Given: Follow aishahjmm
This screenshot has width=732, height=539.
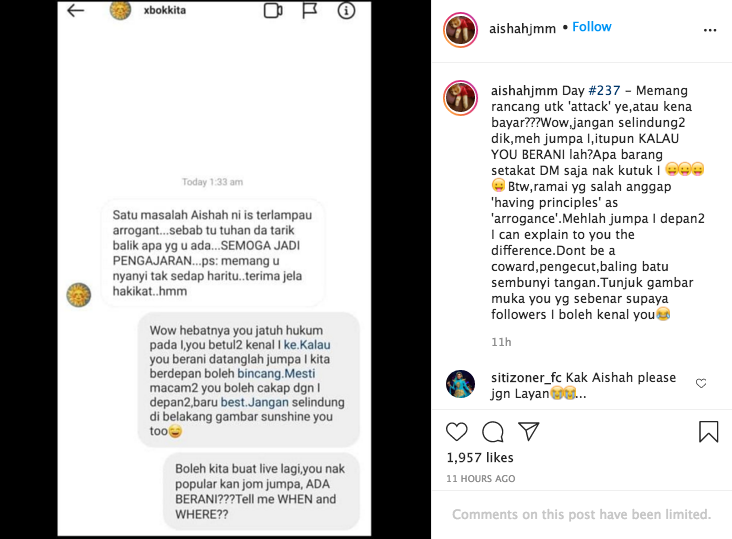Looking at the screenshot, I should click(591, 27).
